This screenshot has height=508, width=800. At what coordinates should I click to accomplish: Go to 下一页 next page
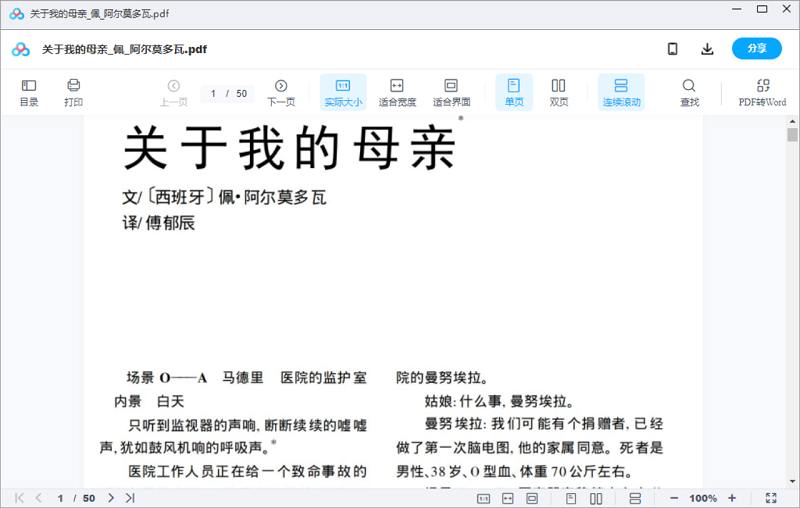(x=281, y=92)
